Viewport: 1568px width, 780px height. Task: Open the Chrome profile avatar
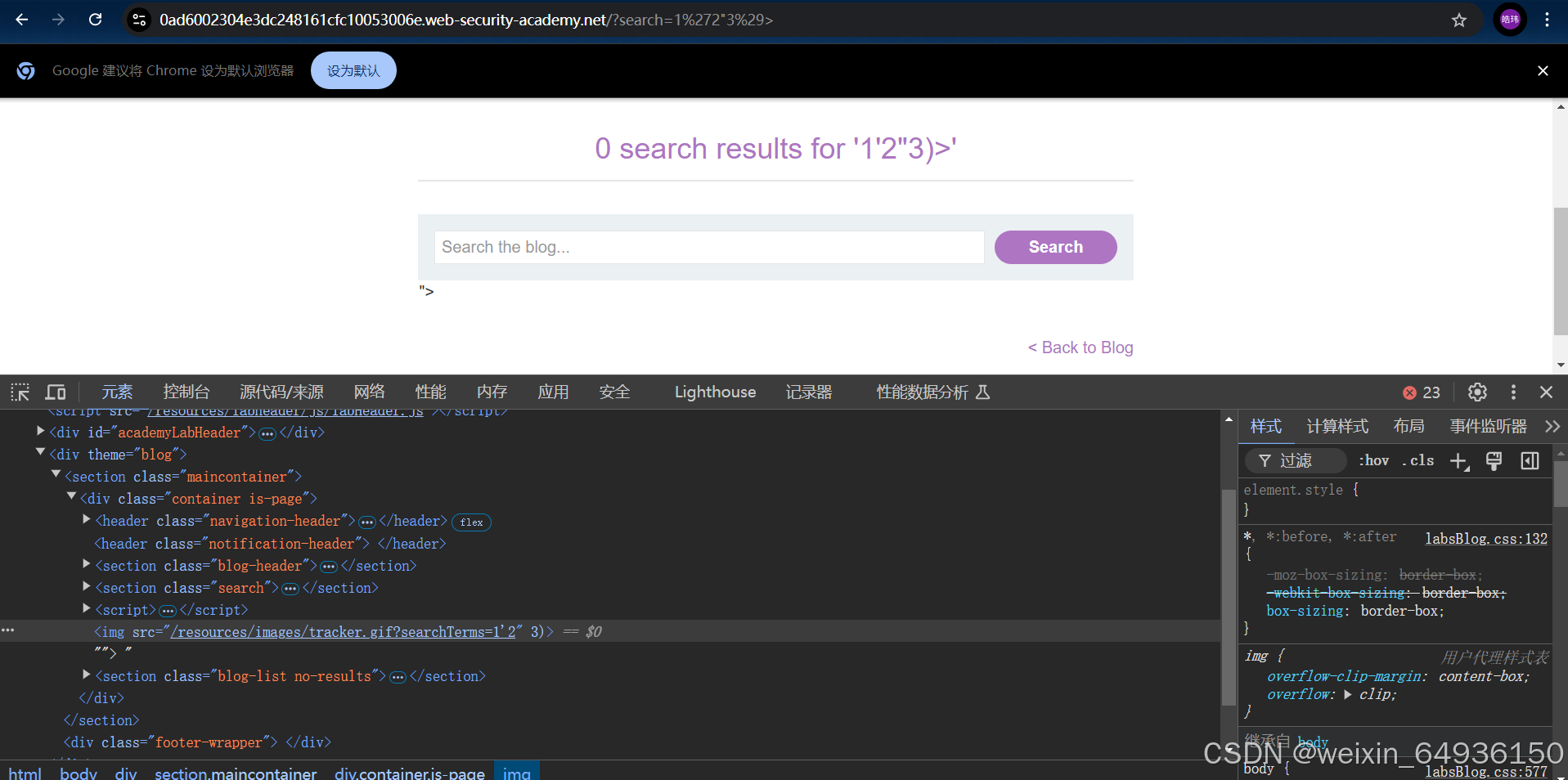point(1510,20)
